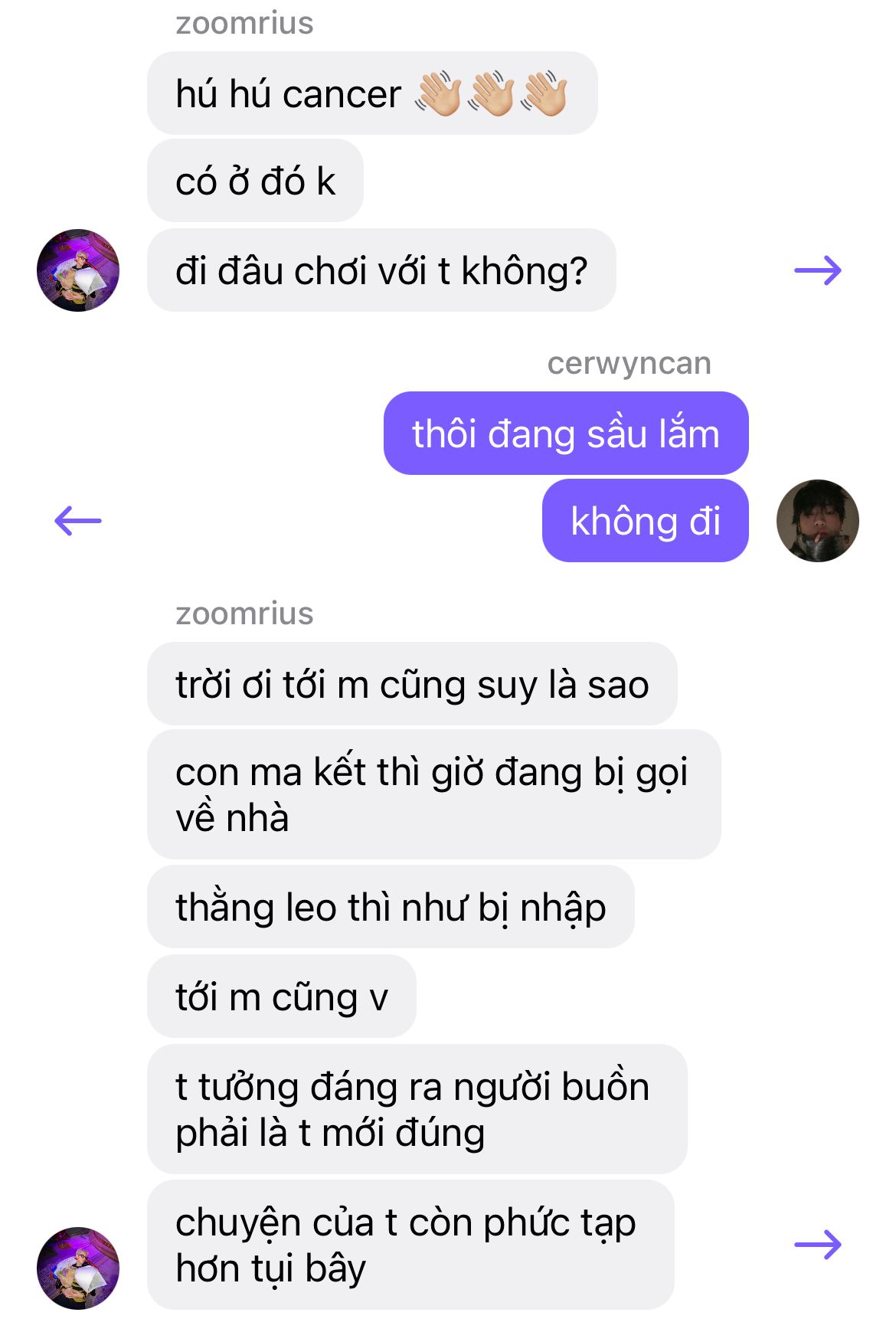The image size is (896, 1332).
Task: Tap the first zoomrius username label
Action: [x=244, y=23]
